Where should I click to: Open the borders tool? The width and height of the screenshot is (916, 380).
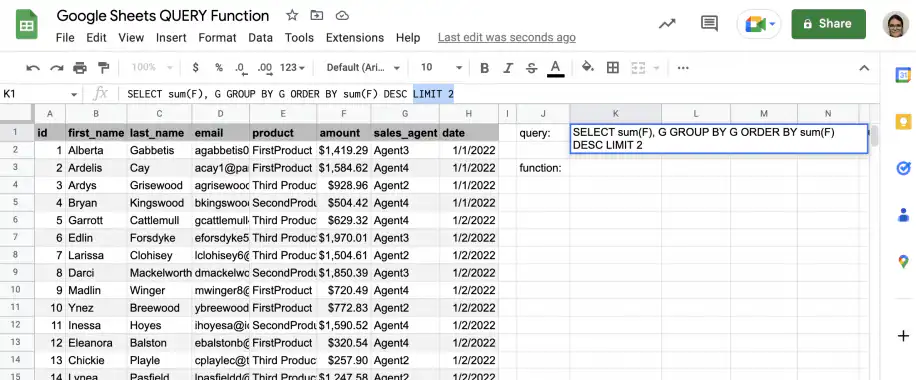coord(613,68)
